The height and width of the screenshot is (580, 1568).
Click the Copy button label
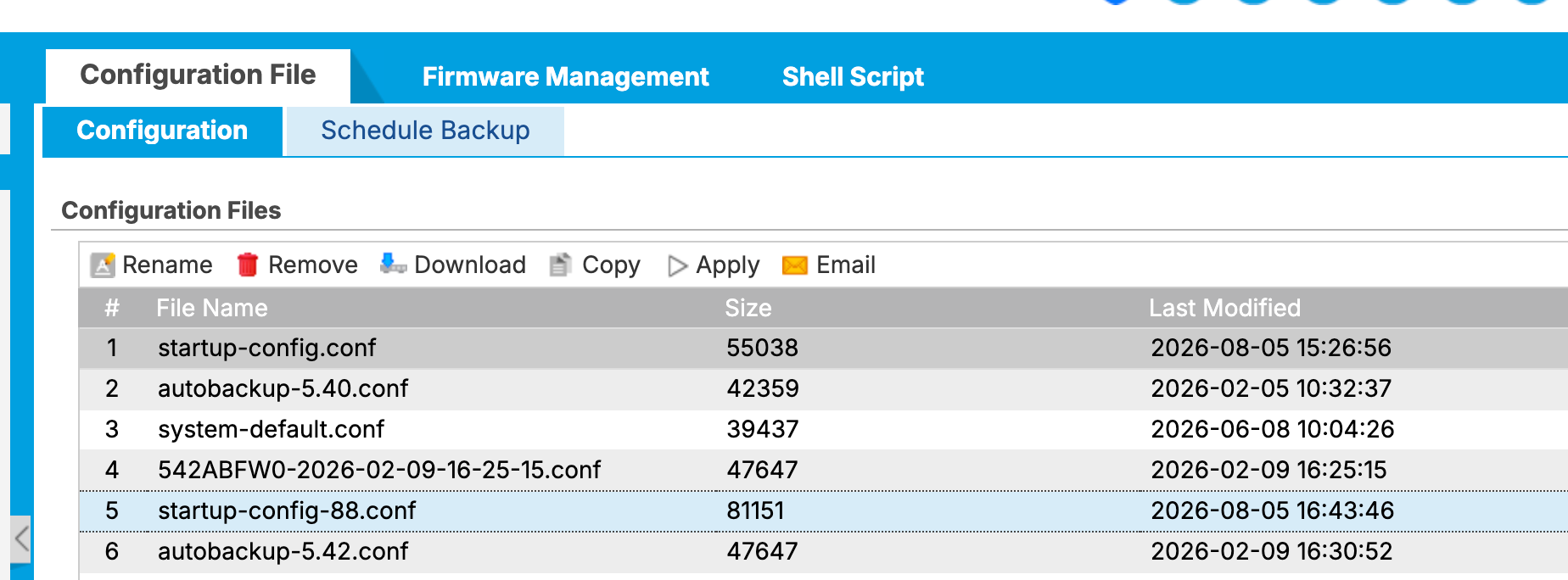(611, 265)
